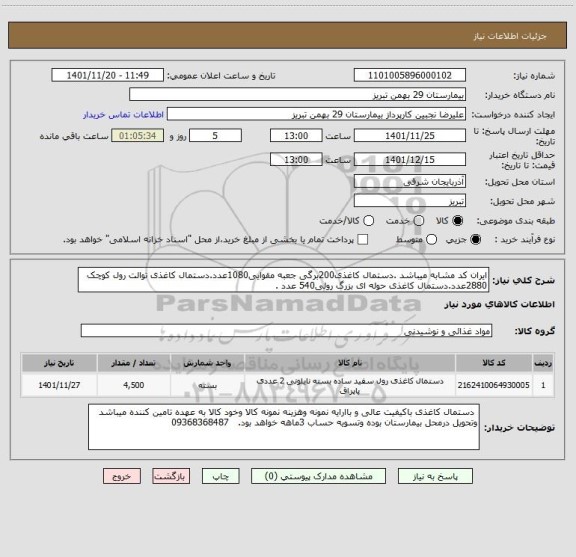The width and height of the screenshot is (576, 557).
Task: Click the row number cell 1
Action: point(543,385)
